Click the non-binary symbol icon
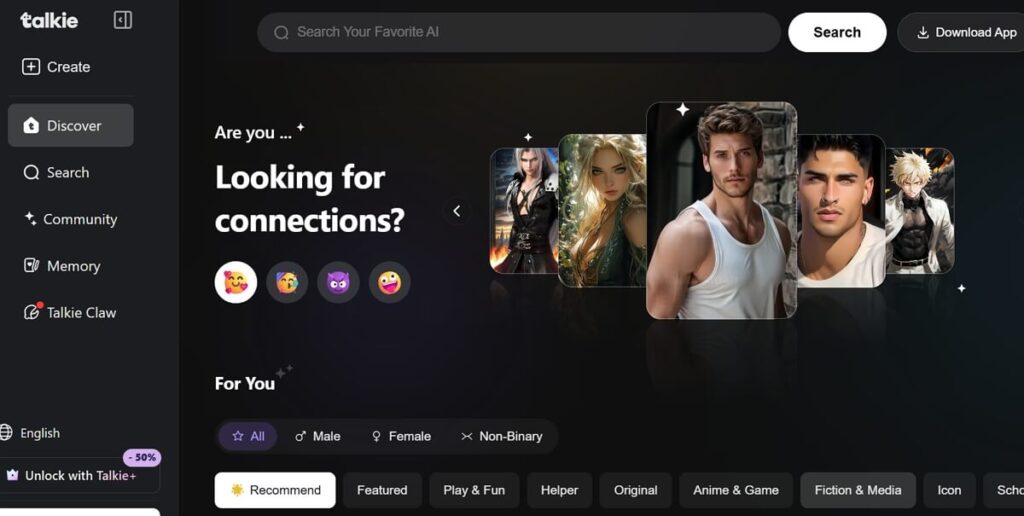 click(x=466, y=436)
